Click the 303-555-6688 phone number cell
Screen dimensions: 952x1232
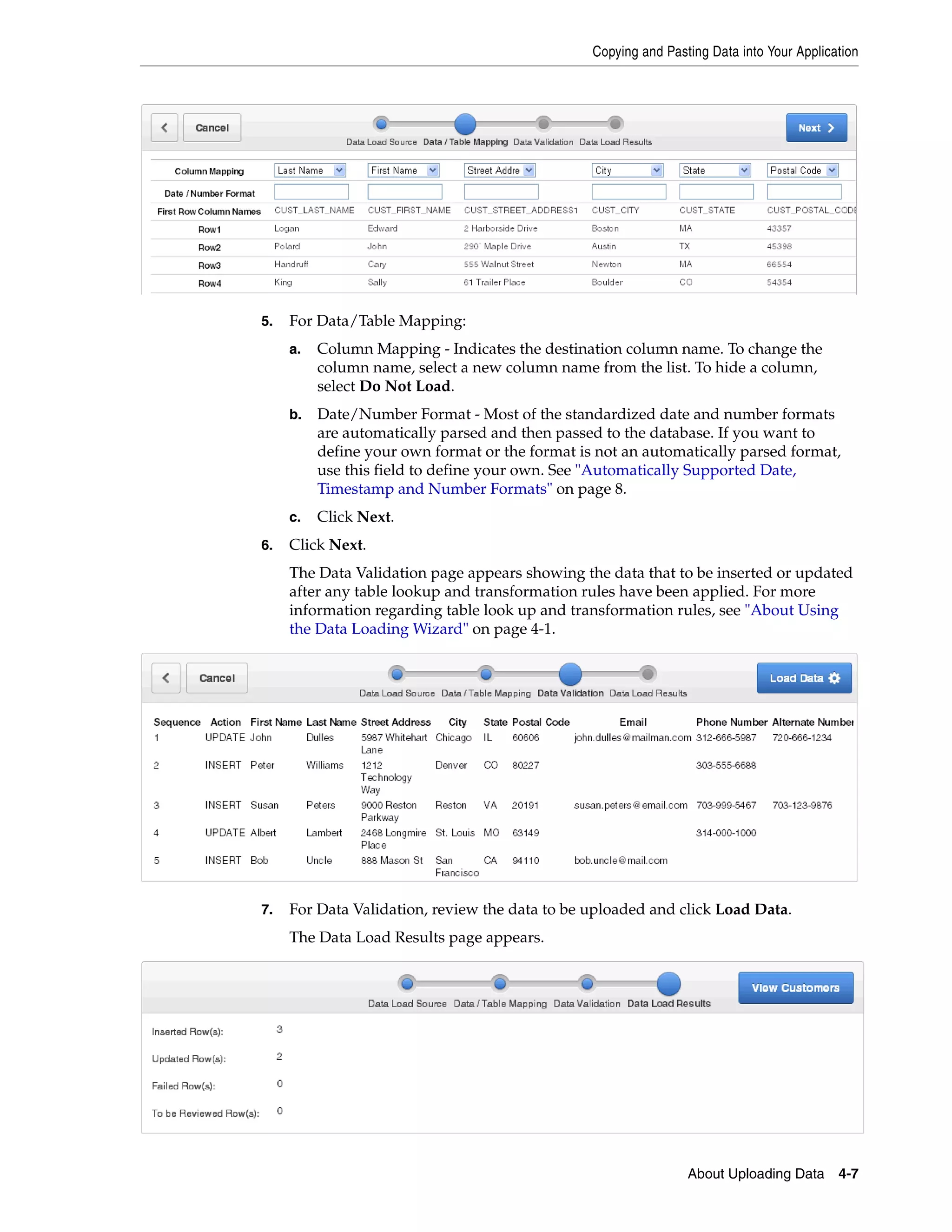tap(726, 765)
